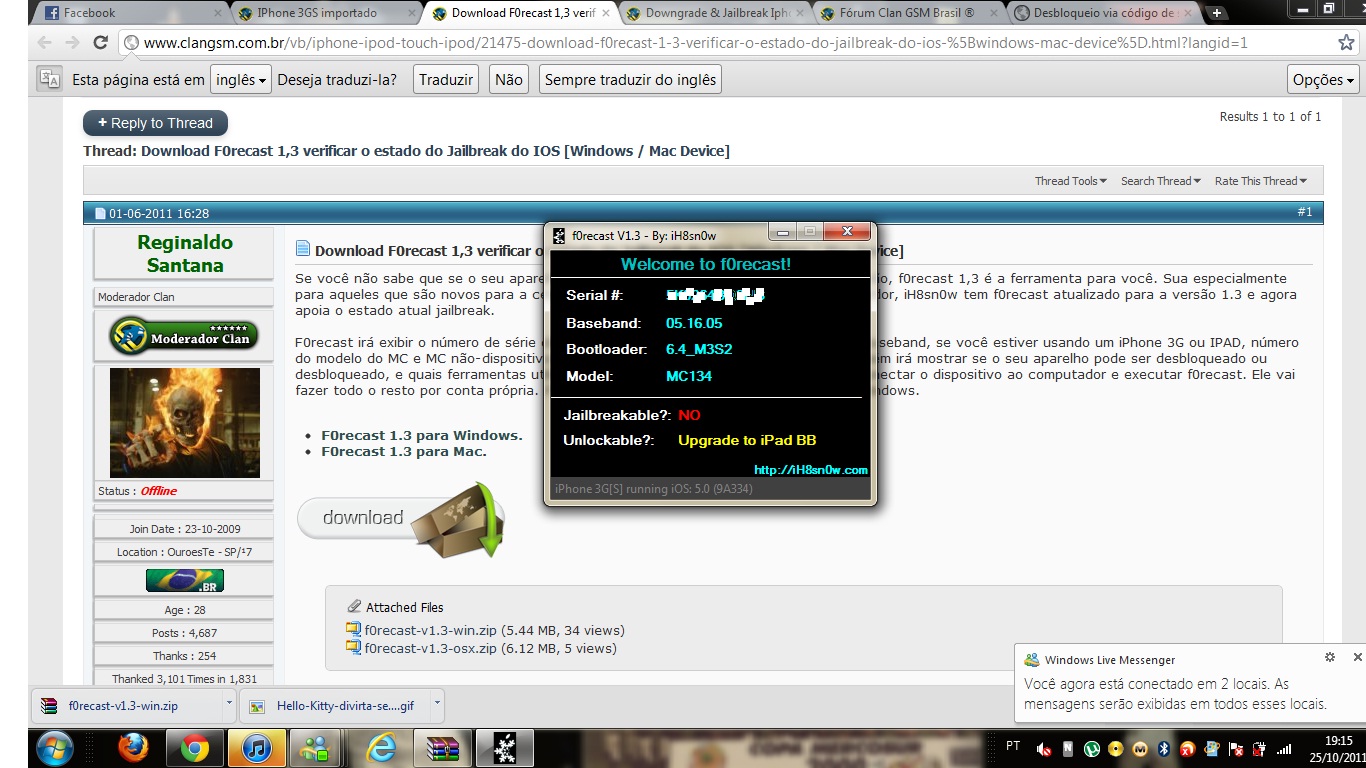Open the language dropdown showing inglês
Image resolution: width=1366 pixels, height=768 pixels.
pyautogui.click(x=241, y=80)
